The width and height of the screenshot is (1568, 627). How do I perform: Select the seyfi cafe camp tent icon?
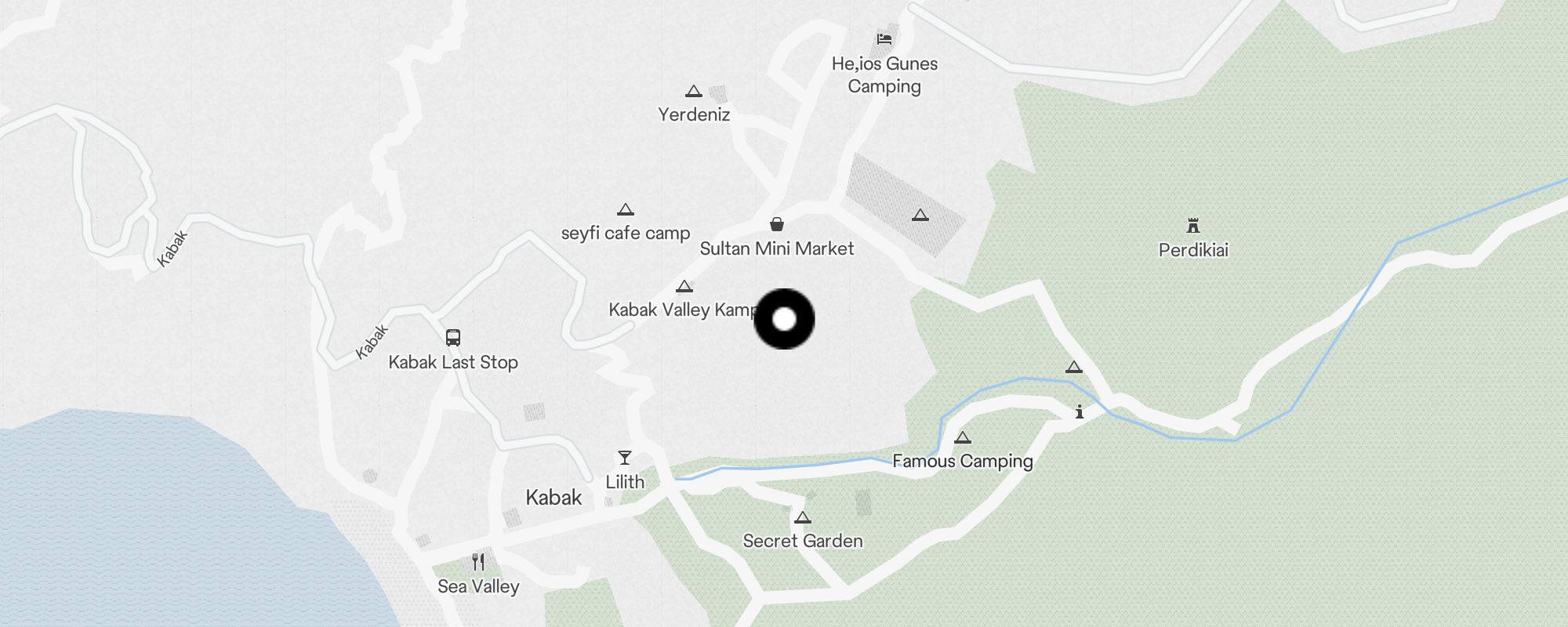click(625, 209)
